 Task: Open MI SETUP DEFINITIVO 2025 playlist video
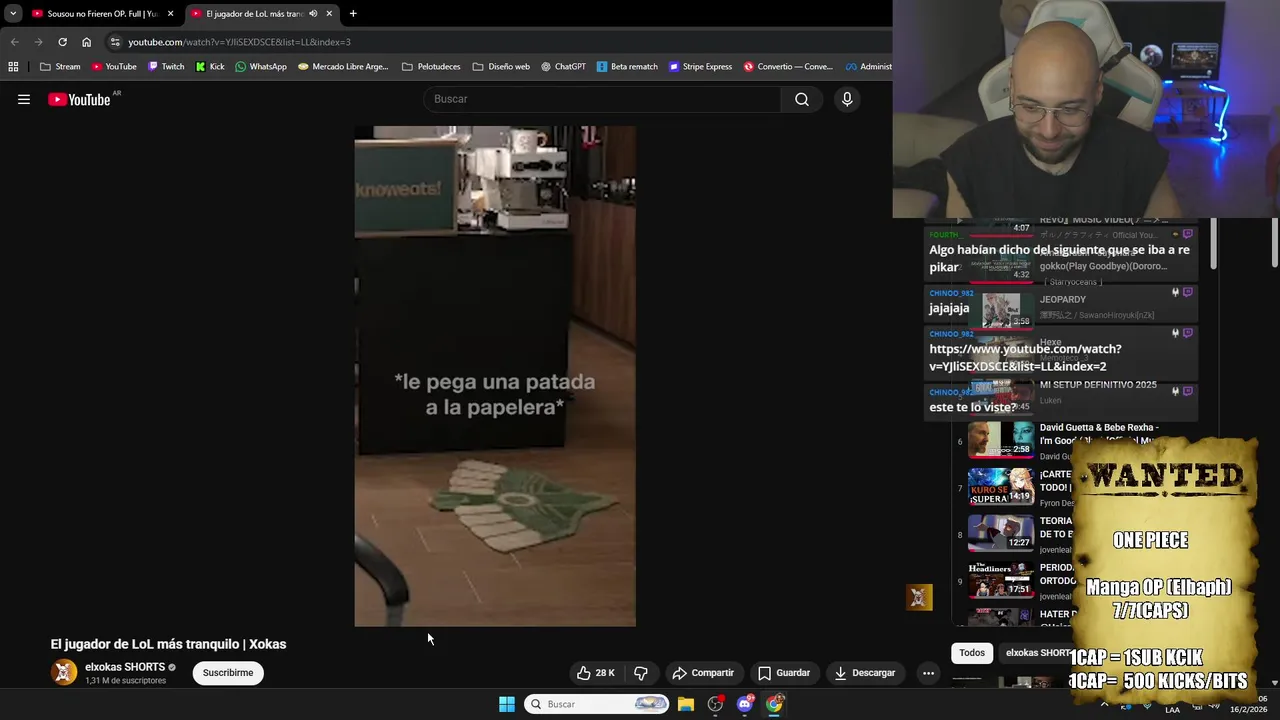pos(1098,385)
